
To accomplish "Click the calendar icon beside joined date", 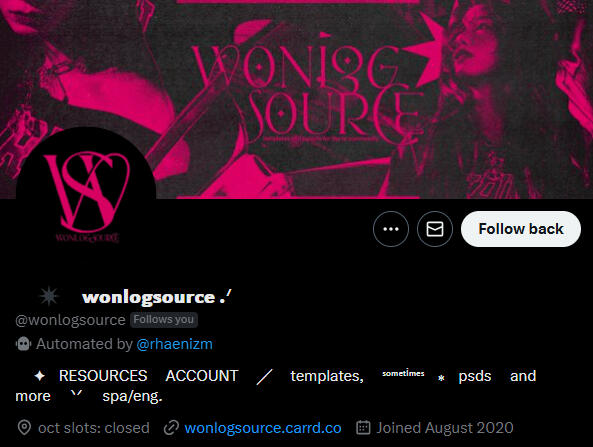I will (x=363, y=427).
